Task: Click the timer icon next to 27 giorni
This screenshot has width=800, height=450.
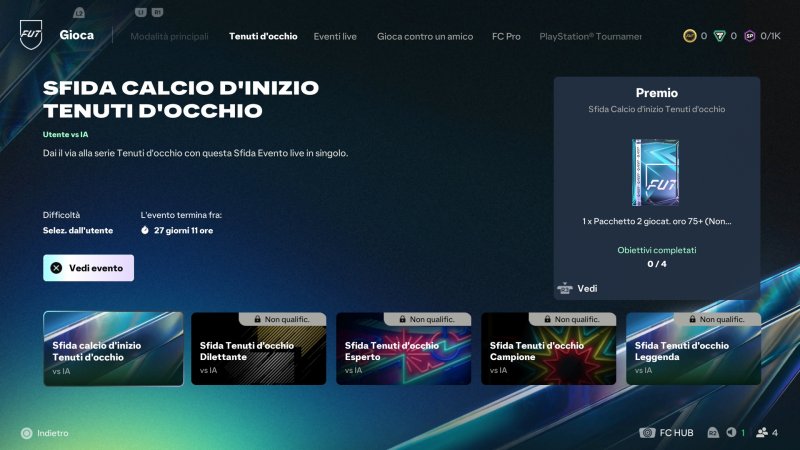Action: pyautogui.click(x=145, y=230)
